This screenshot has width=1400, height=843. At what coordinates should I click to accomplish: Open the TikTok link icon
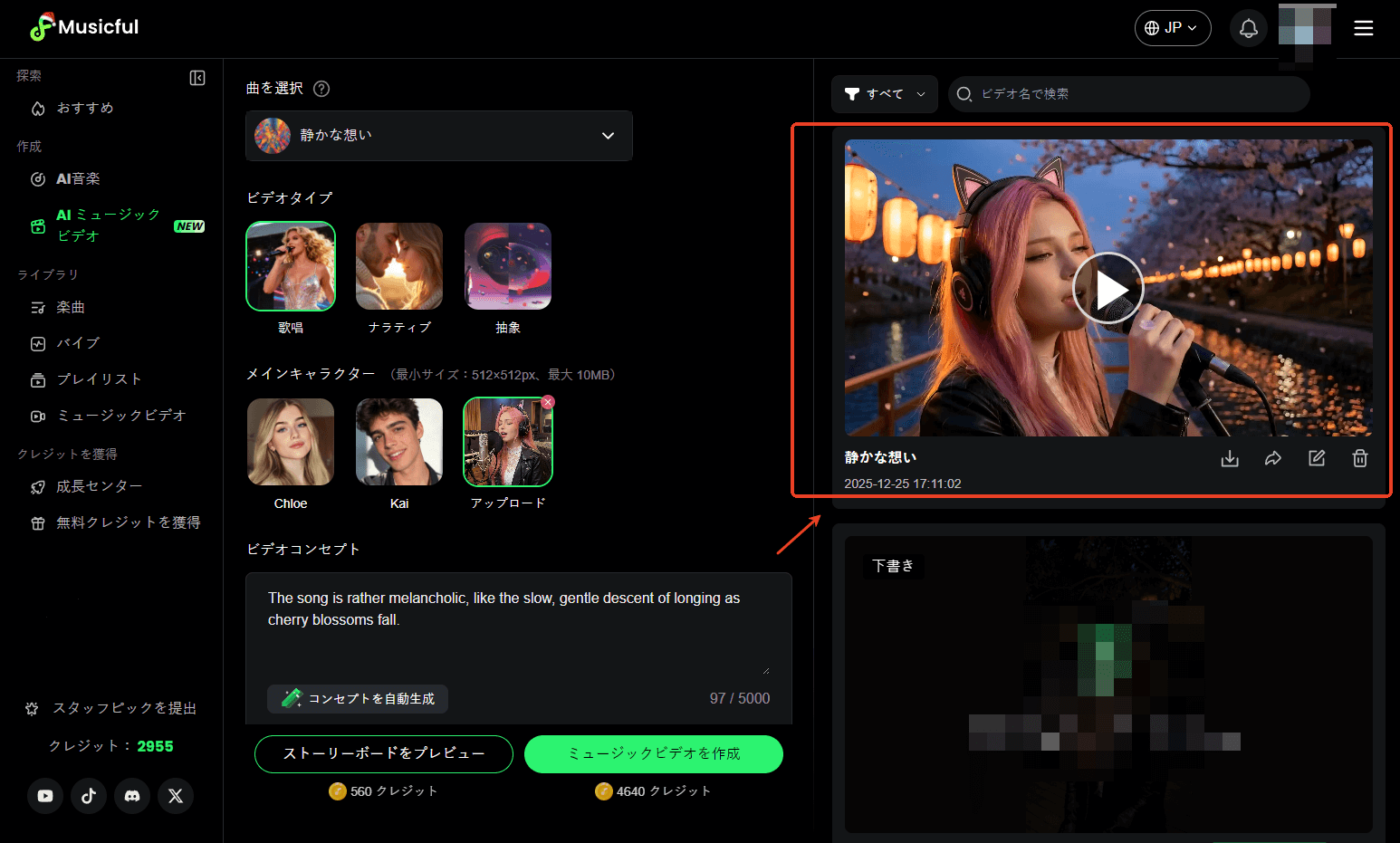point(89,796)
